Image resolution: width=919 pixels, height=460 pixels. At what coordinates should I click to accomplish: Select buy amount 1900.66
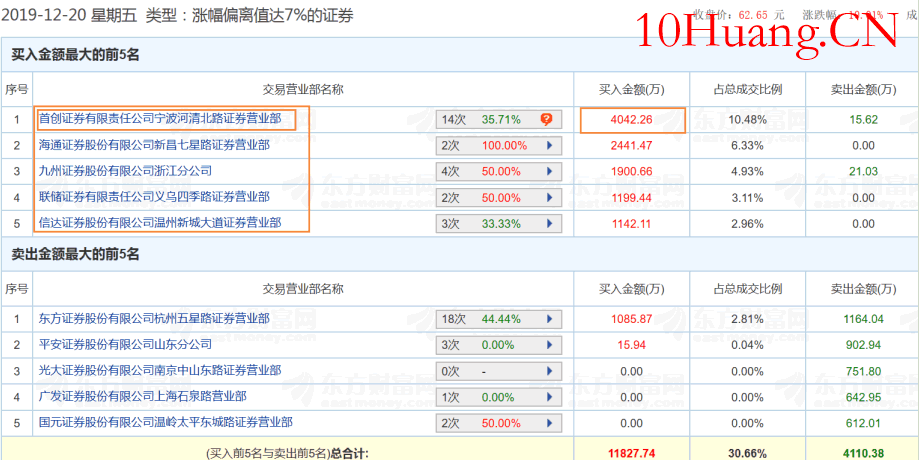pos(632,171)
